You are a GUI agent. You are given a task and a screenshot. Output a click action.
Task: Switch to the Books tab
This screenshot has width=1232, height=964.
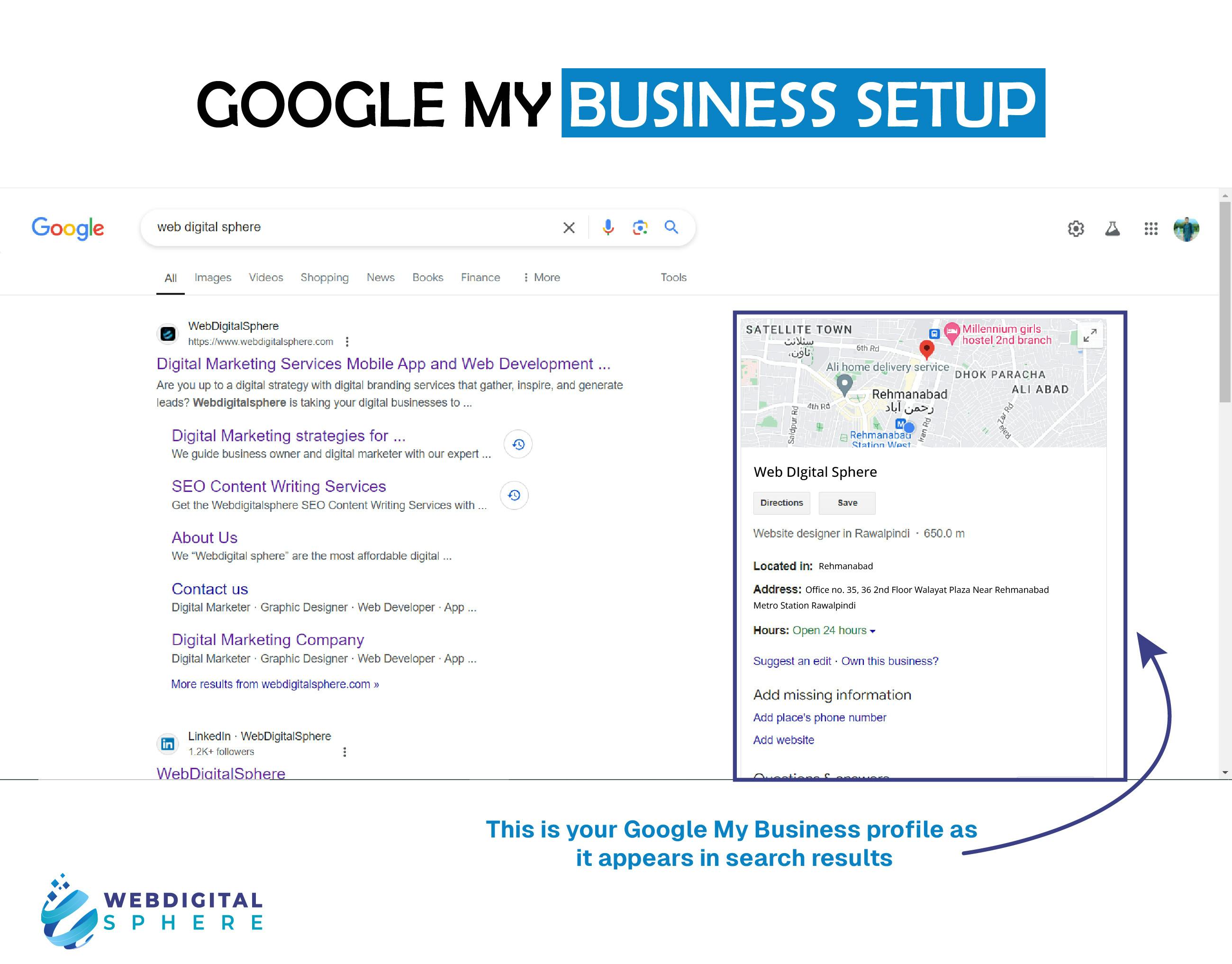427,277
